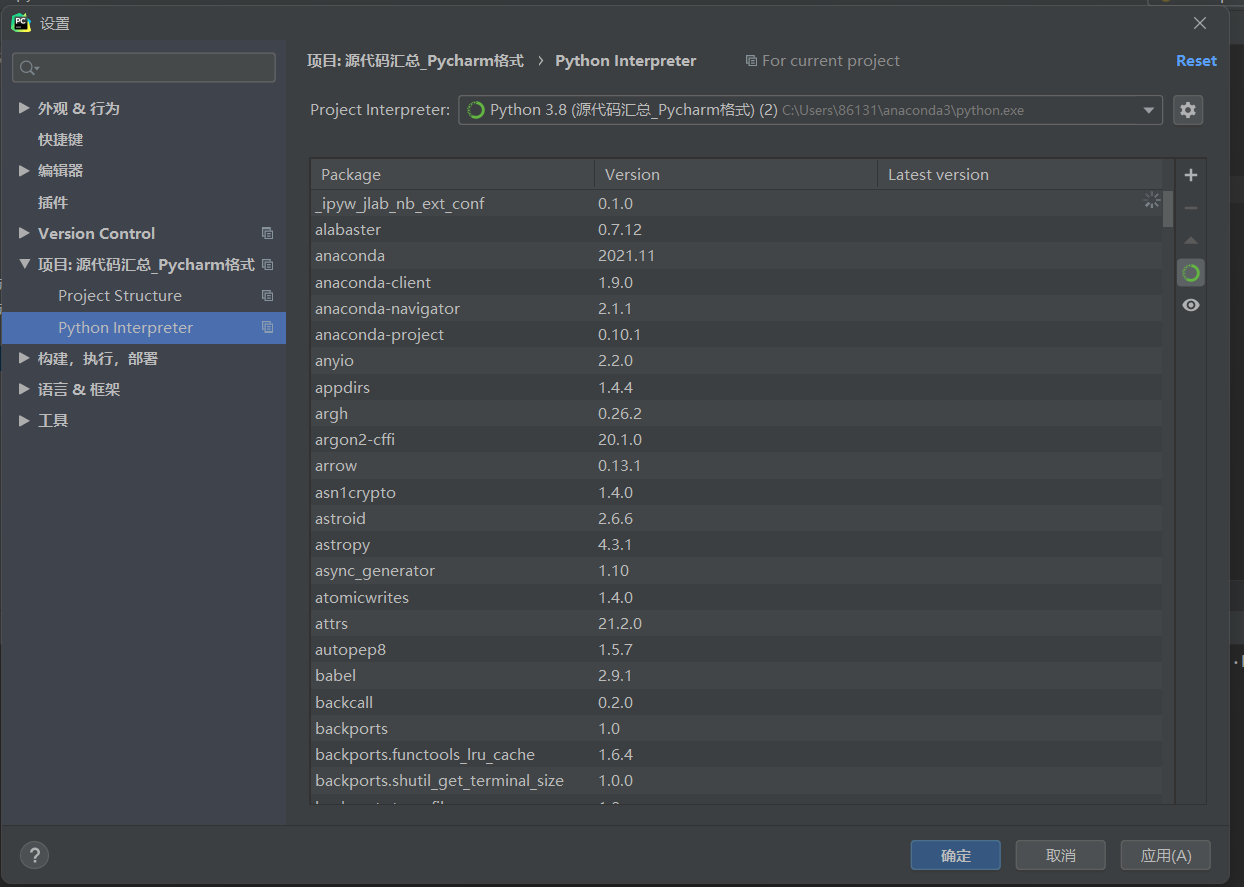
Task: Click the upgrade package up-arrow icon
Action: 1190,241
